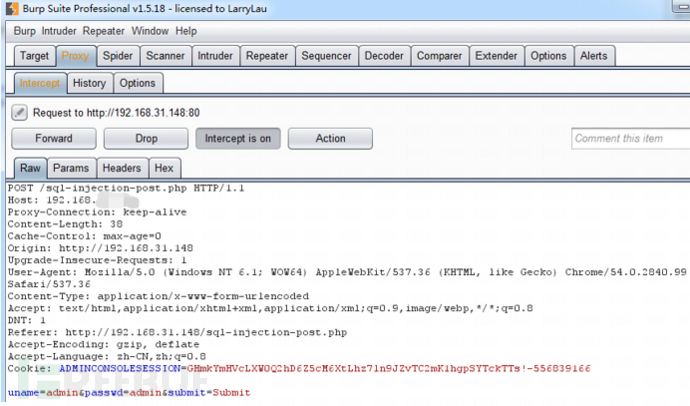690x406 pixels.
Task: Open the Extender tab
Action: pos(496,56)
